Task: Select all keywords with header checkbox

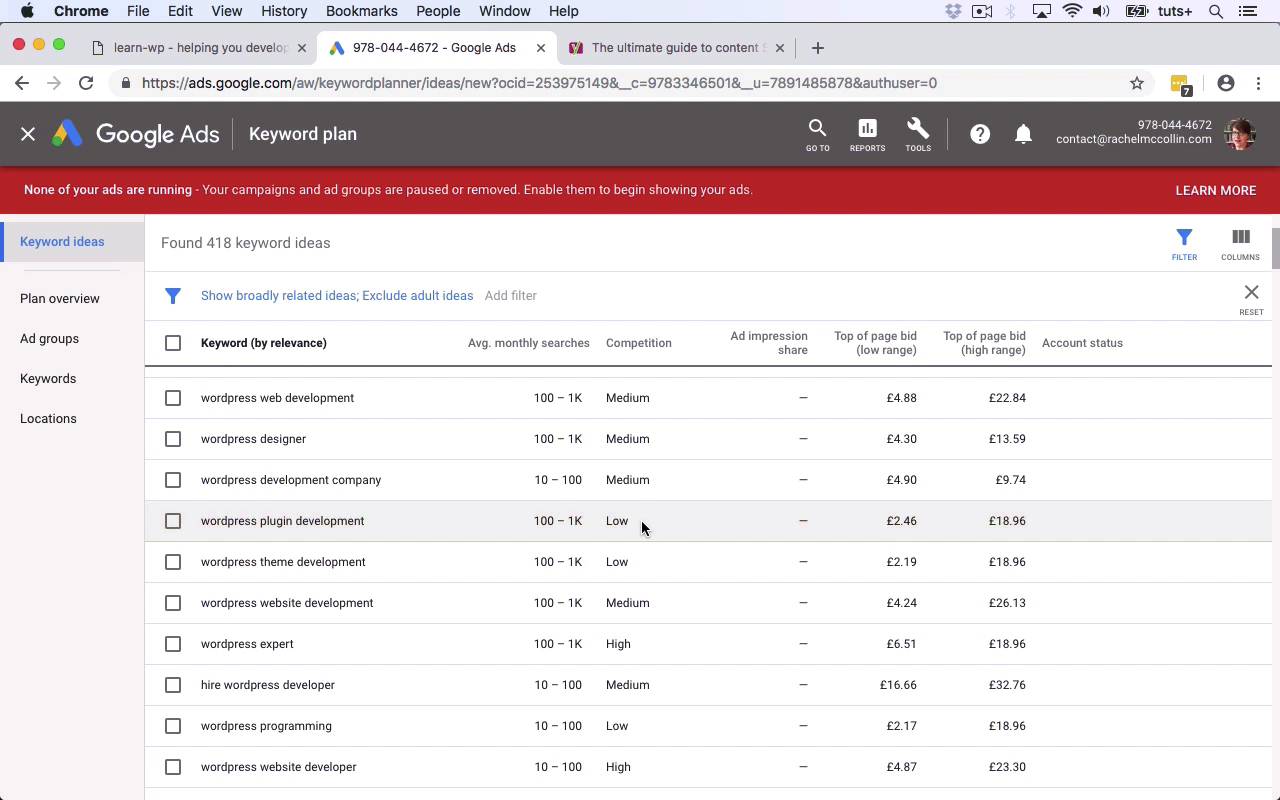Action: (x=173, y=343)
